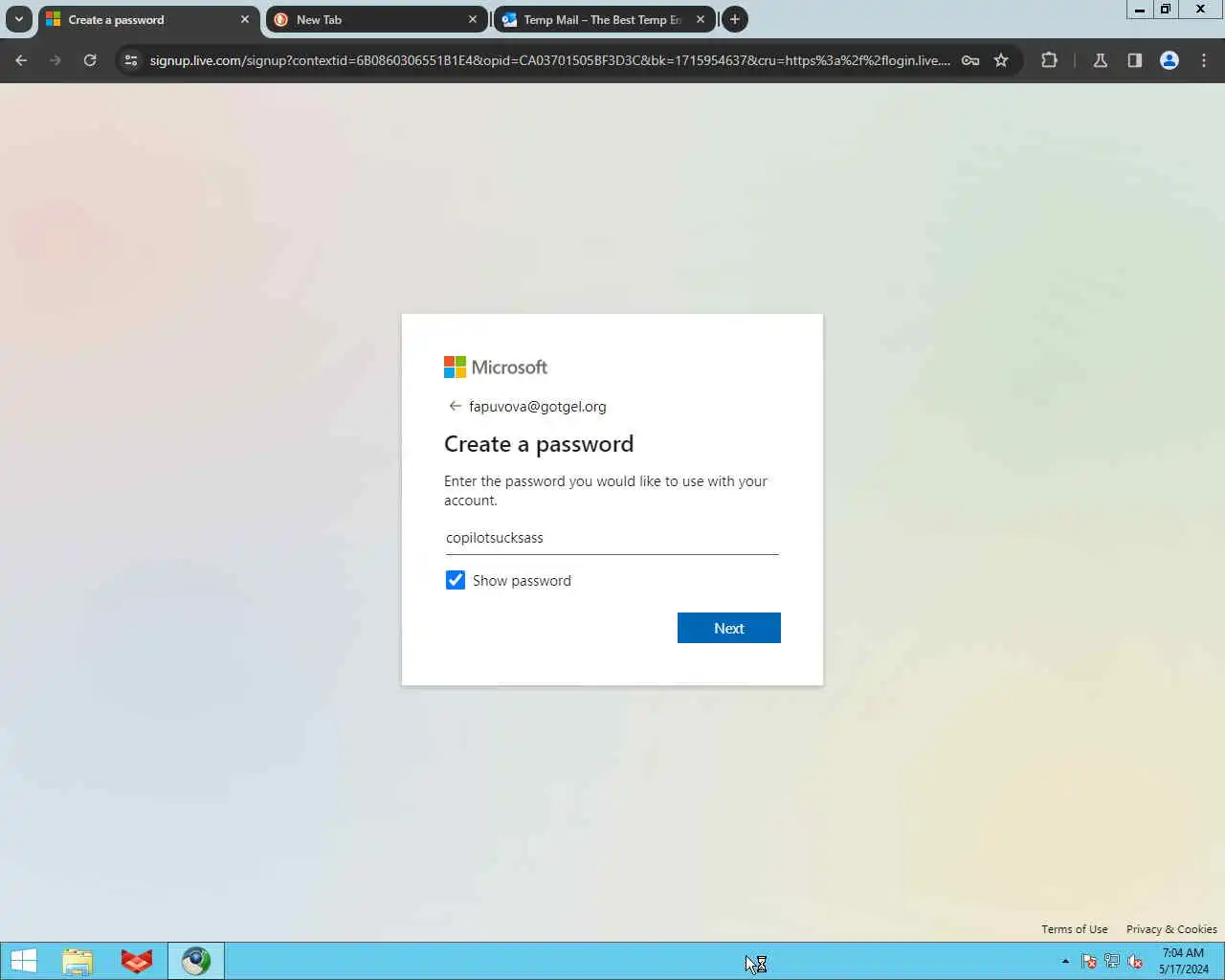Click the network tray icon
1225x980 pixels.
click(1112, 961)
